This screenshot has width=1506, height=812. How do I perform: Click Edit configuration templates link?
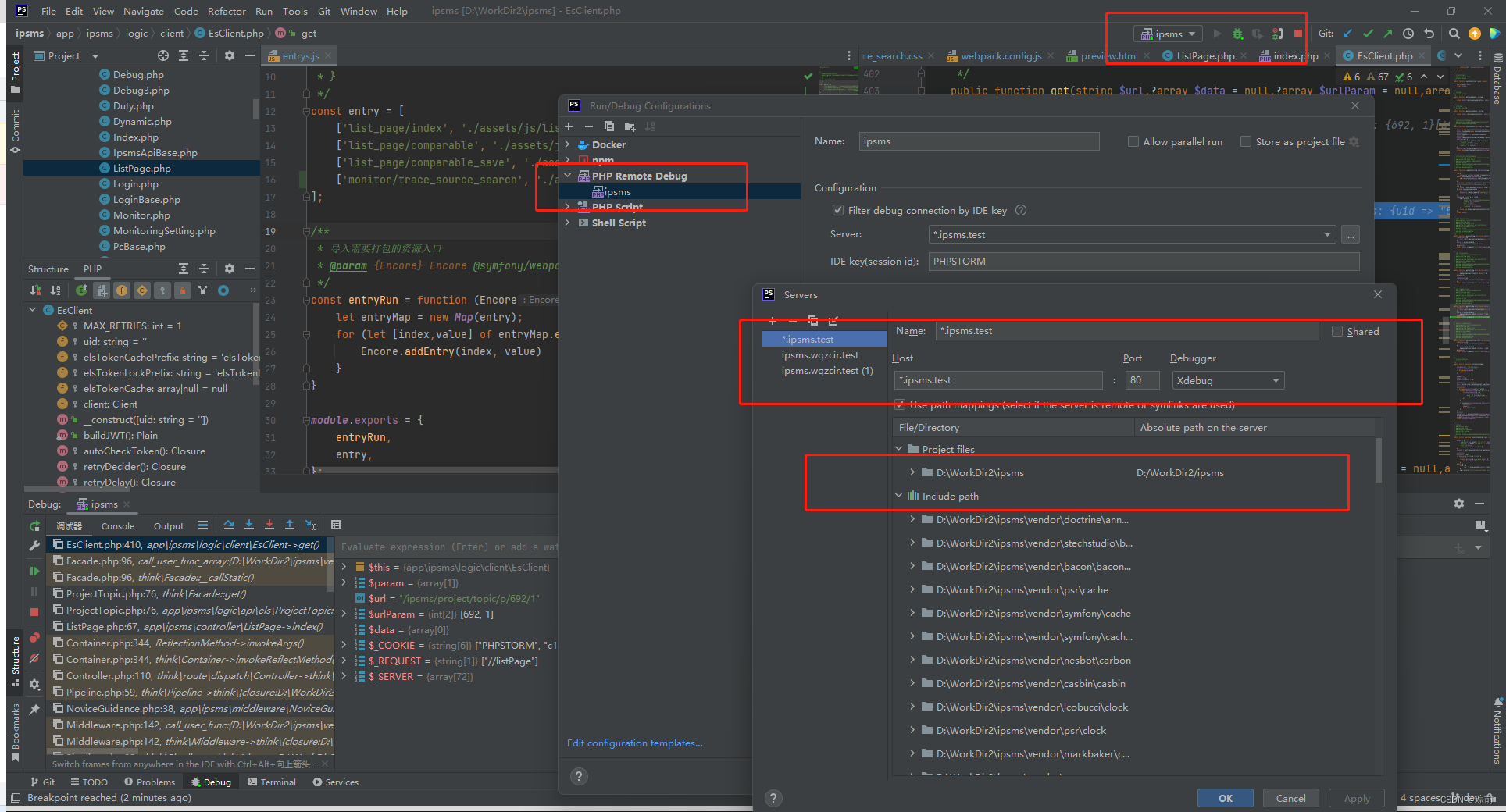[634, 743]
